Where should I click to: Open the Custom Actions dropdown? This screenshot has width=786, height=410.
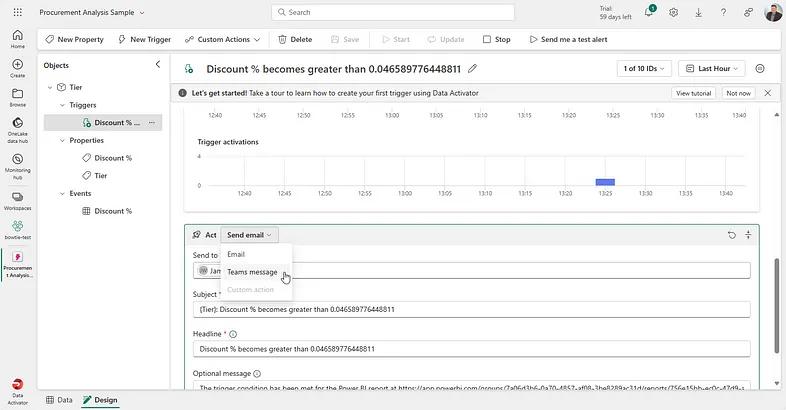(222, 39)
